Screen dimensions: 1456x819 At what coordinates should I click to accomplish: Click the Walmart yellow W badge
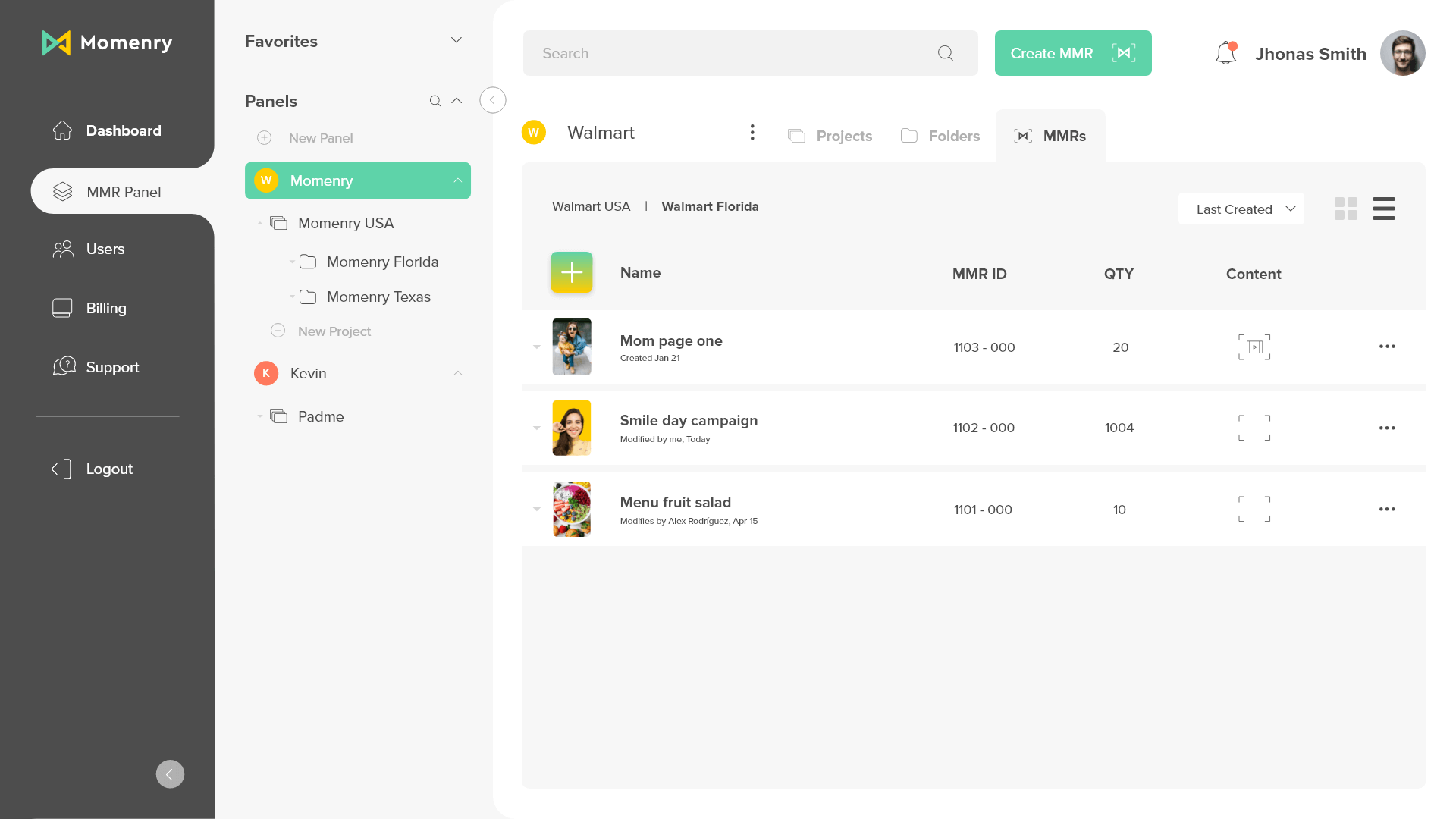[x=534, y=133]
